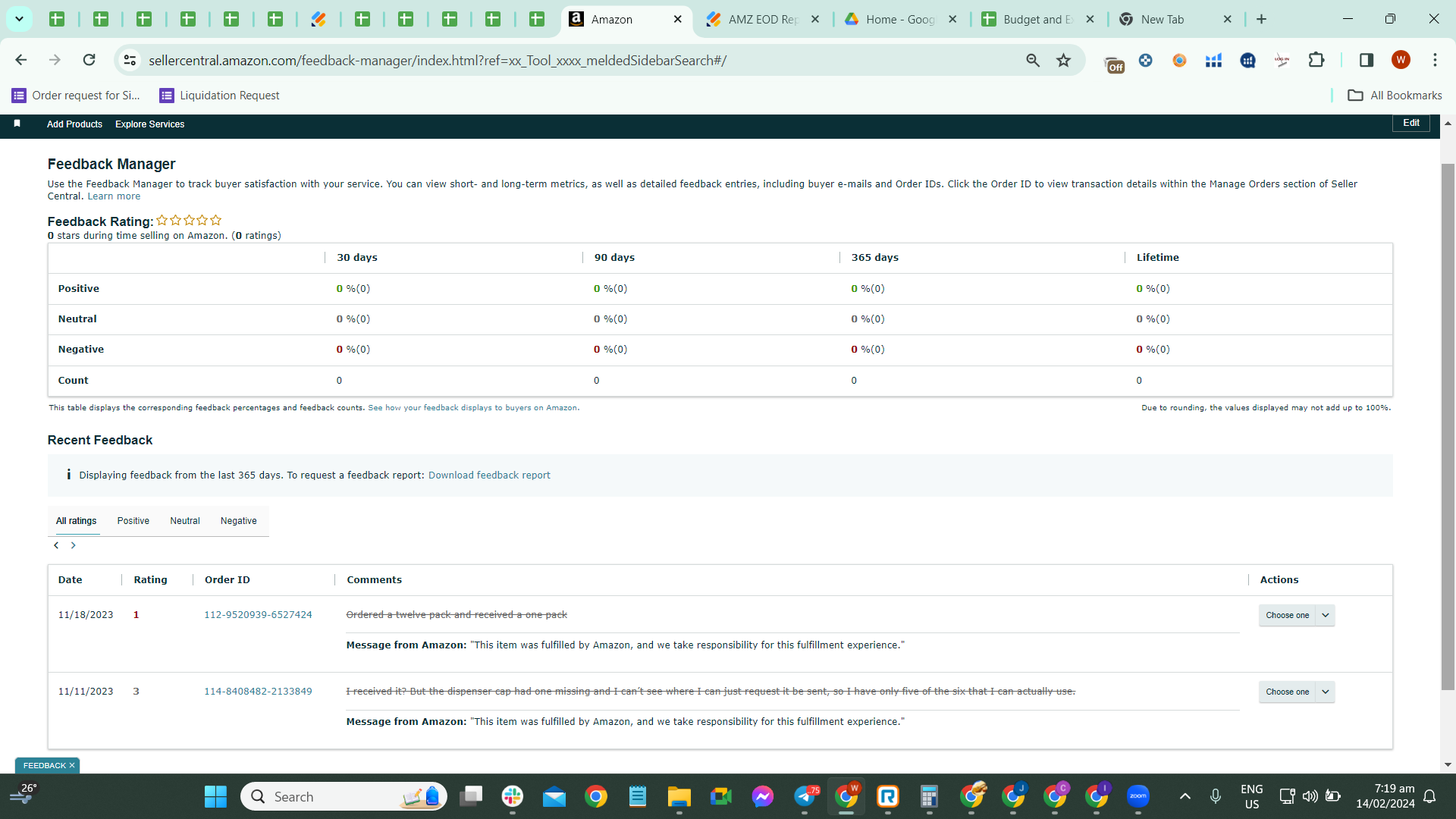
Task: Open order 112-9520939-6527424 details
Action: (258, 615)
